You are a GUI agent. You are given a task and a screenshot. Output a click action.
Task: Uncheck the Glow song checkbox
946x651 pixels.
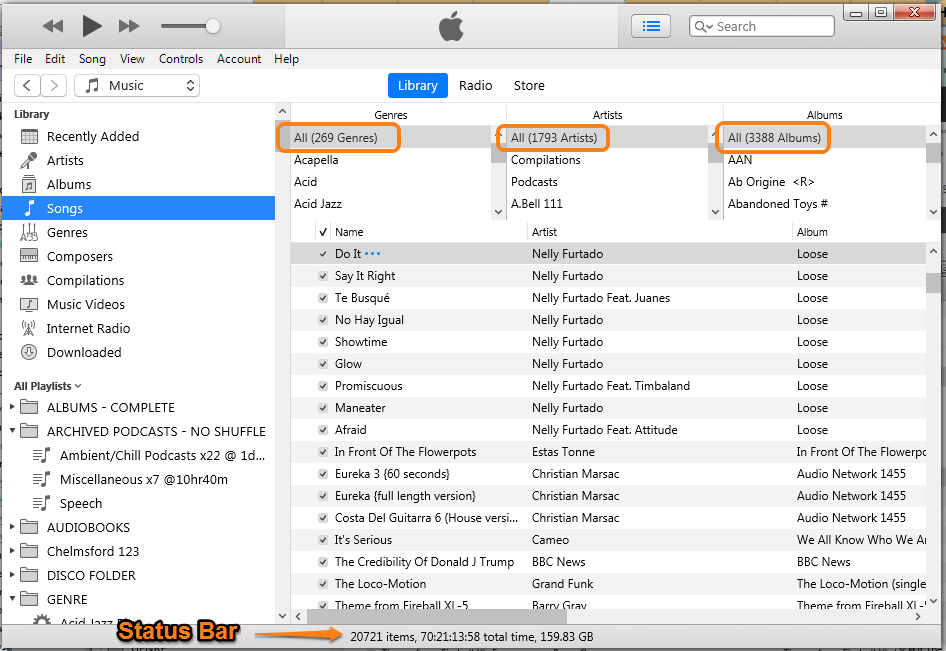(x=323, y=364)
